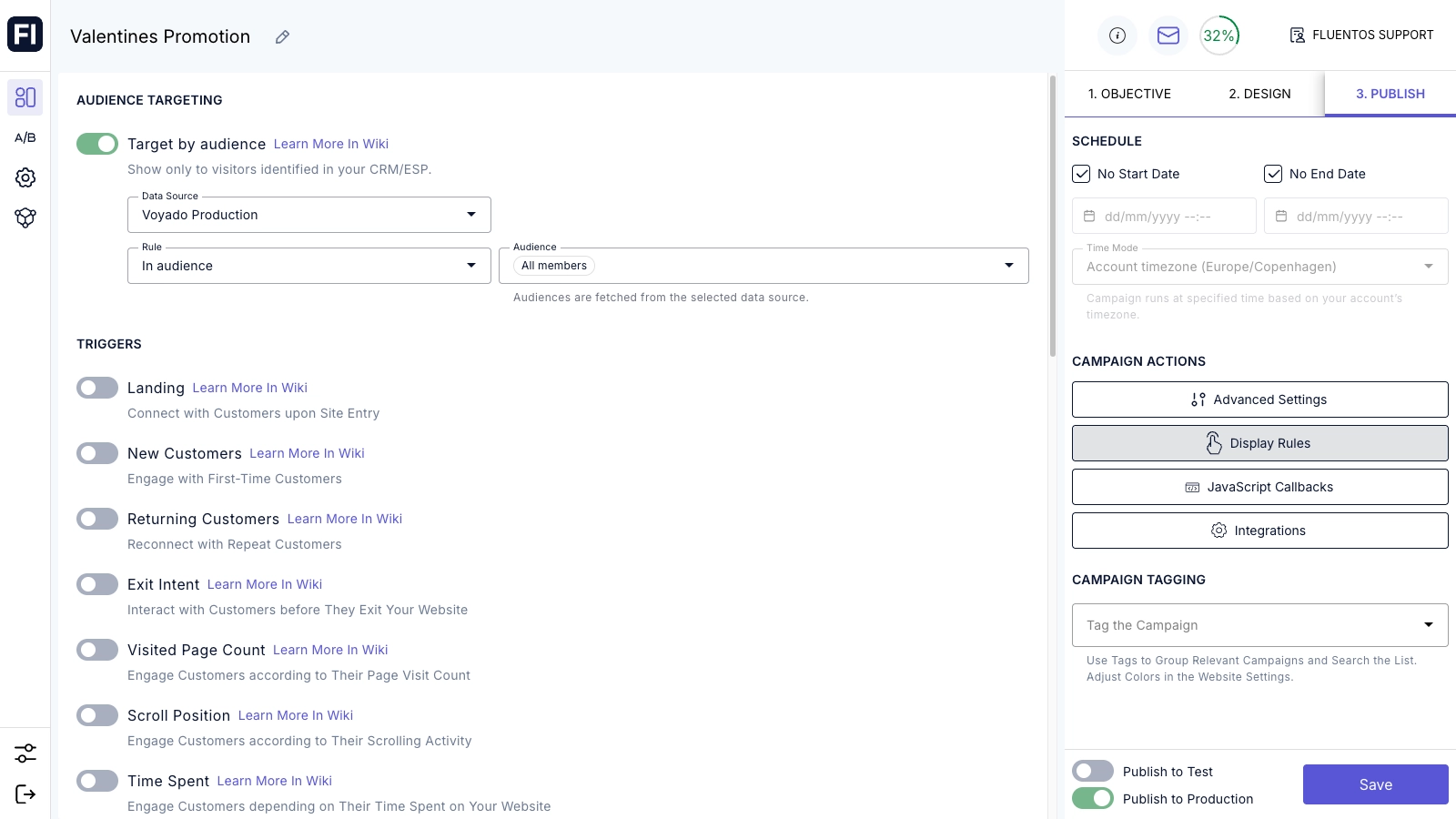Edit campaign name with pencil icon
The width and height of the screenshot is (1456, 819).
282,37
